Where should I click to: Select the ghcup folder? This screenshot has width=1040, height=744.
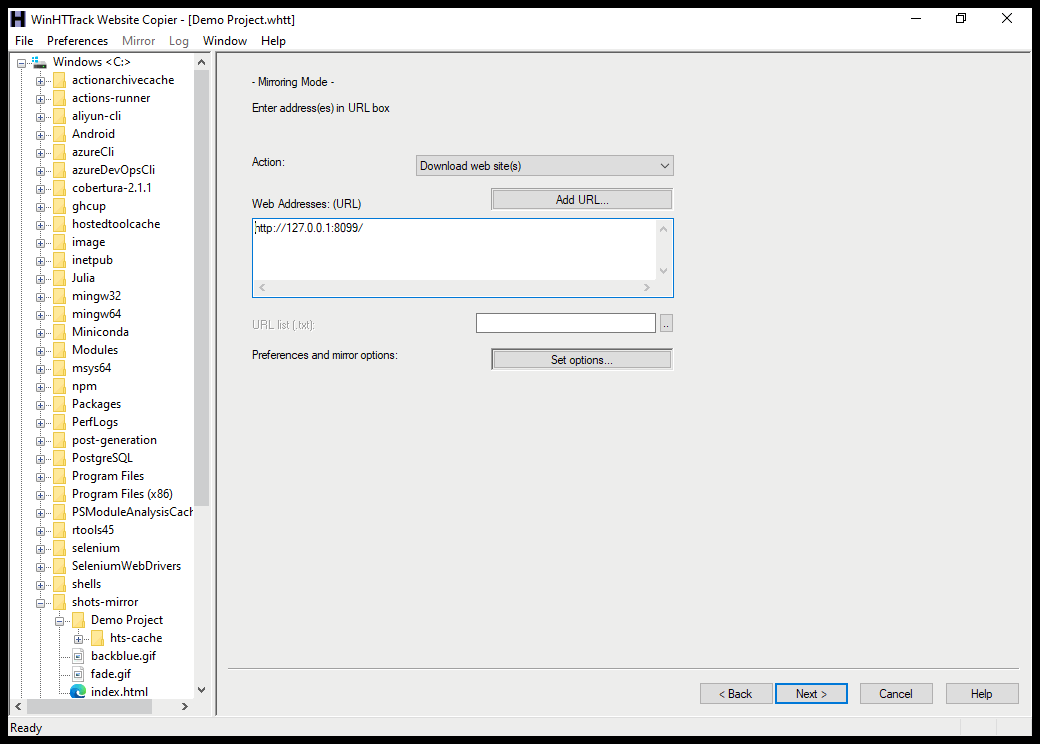tap(89, 206)
